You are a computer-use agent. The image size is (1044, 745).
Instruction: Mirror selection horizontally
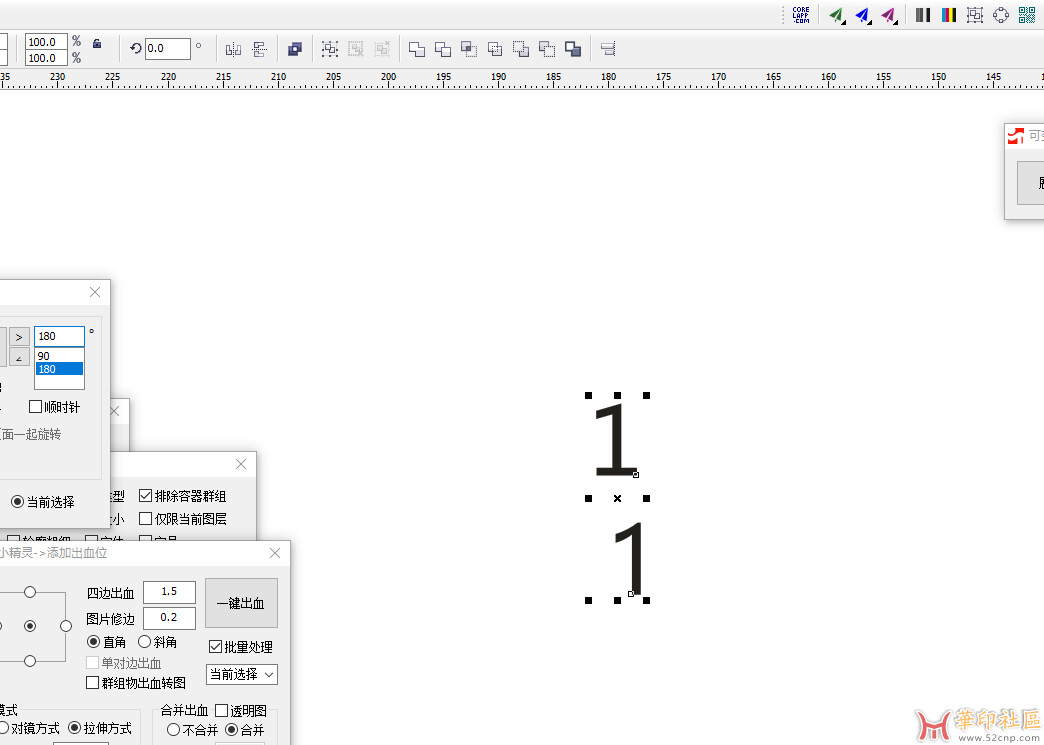pyautogui.click(x=234, y=49)
